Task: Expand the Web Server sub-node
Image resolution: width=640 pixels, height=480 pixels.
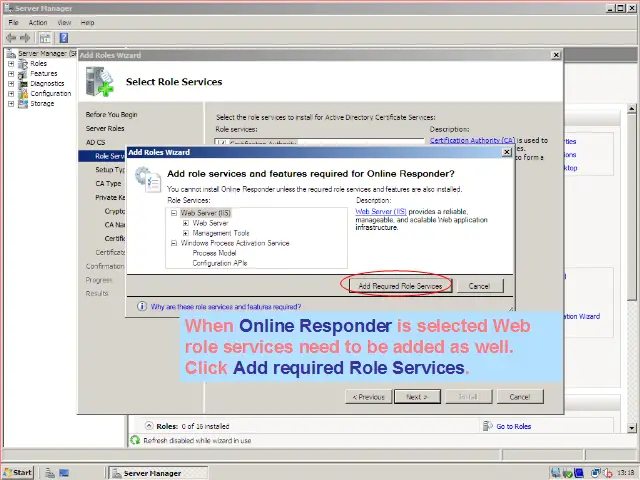Action: pyautogui.click(x=186, y=223)
